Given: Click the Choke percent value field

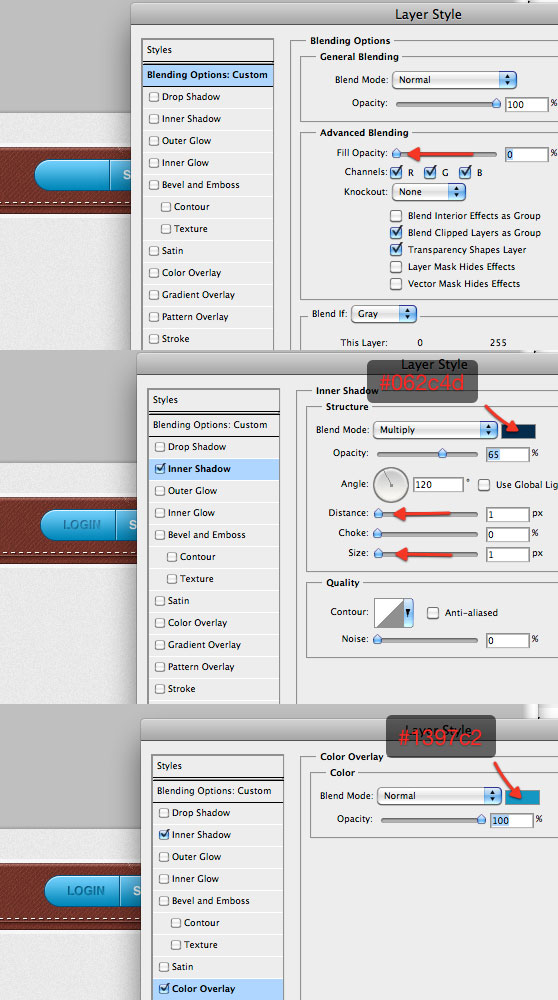Looking at the screenshot, I should pos(508,534).
